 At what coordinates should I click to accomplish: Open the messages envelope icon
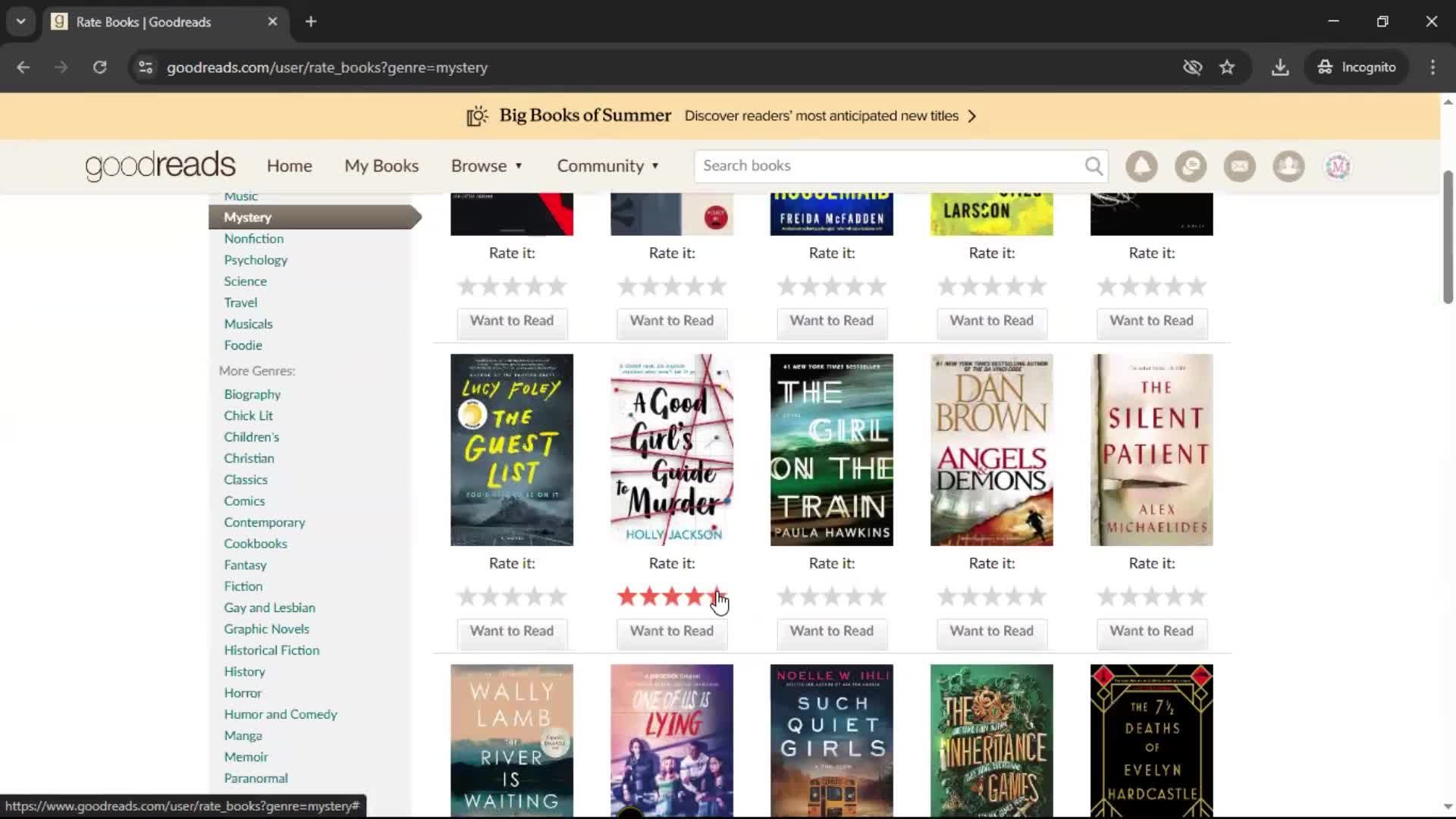pyautogui.click(x=1240, y=166)
